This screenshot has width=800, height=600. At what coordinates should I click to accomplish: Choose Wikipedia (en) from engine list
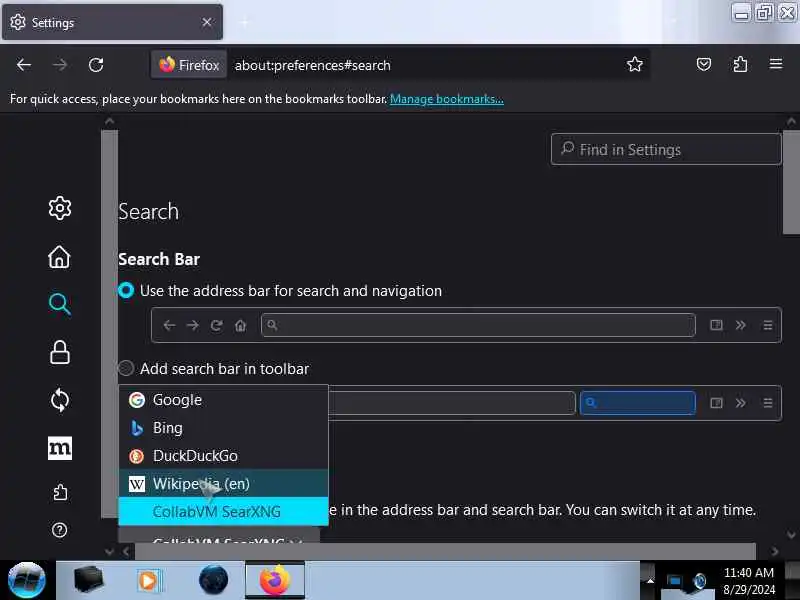click(x=223, y=483)
